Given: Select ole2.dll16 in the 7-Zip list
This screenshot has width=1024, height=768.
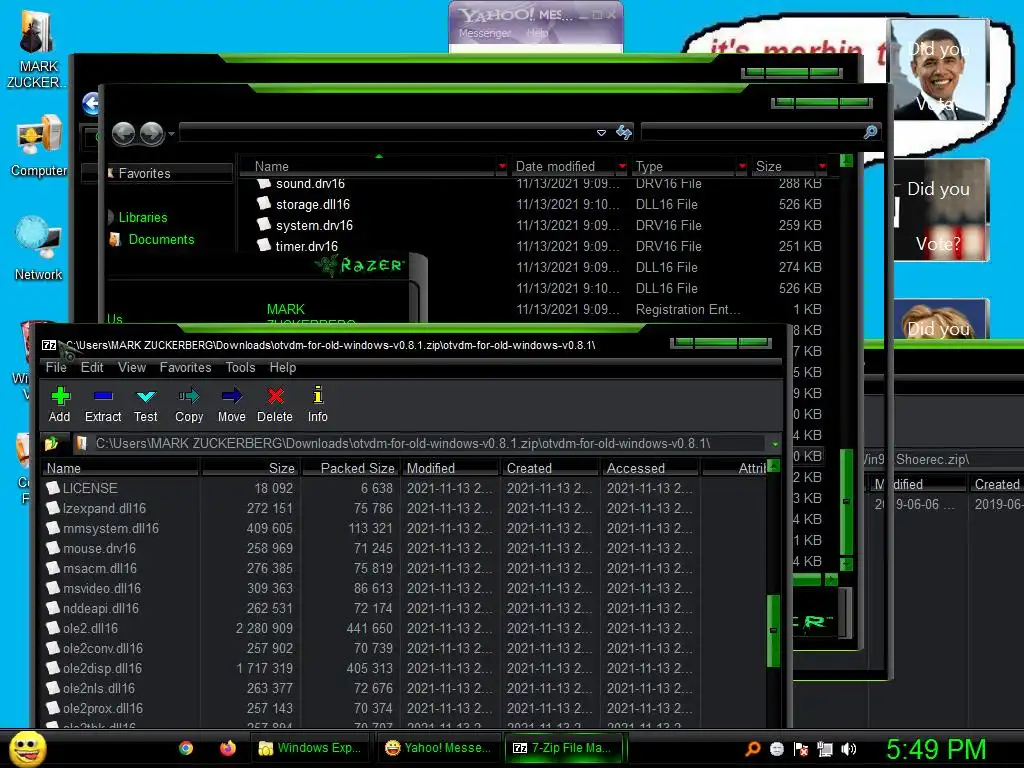Looking at the screenshot, I should pos(82,628).
